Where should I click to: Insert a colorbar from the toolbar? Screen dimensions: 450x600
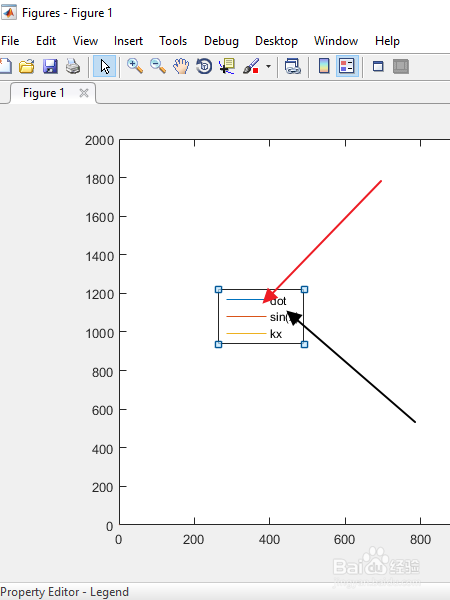click(324, 66)
